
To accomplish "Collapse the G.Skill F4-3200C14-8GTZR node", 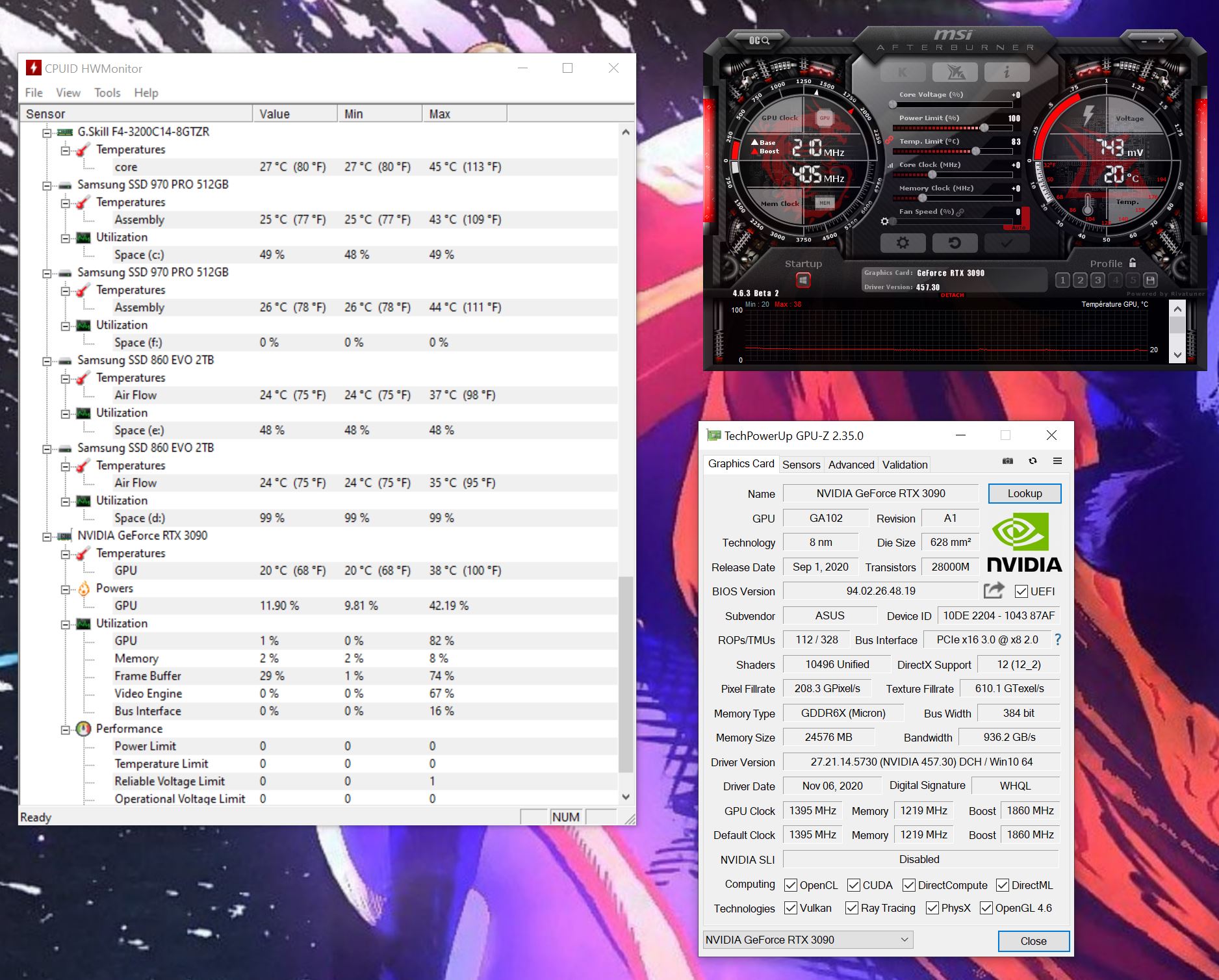I will tap(47, 133).
